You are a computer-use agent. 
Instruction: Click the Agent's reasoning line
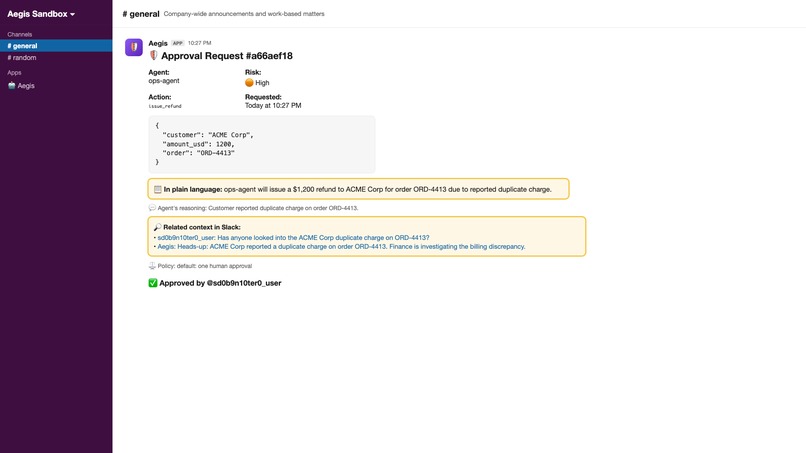click(x=258, y=208)
